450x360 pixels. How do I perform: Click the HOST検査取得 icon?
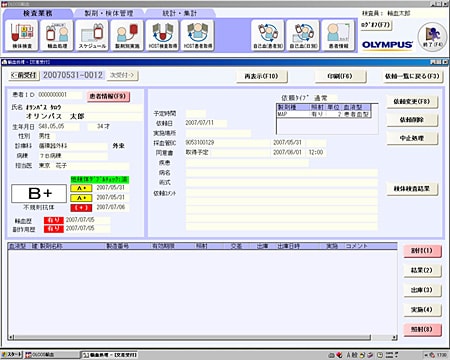pos(163,35)
